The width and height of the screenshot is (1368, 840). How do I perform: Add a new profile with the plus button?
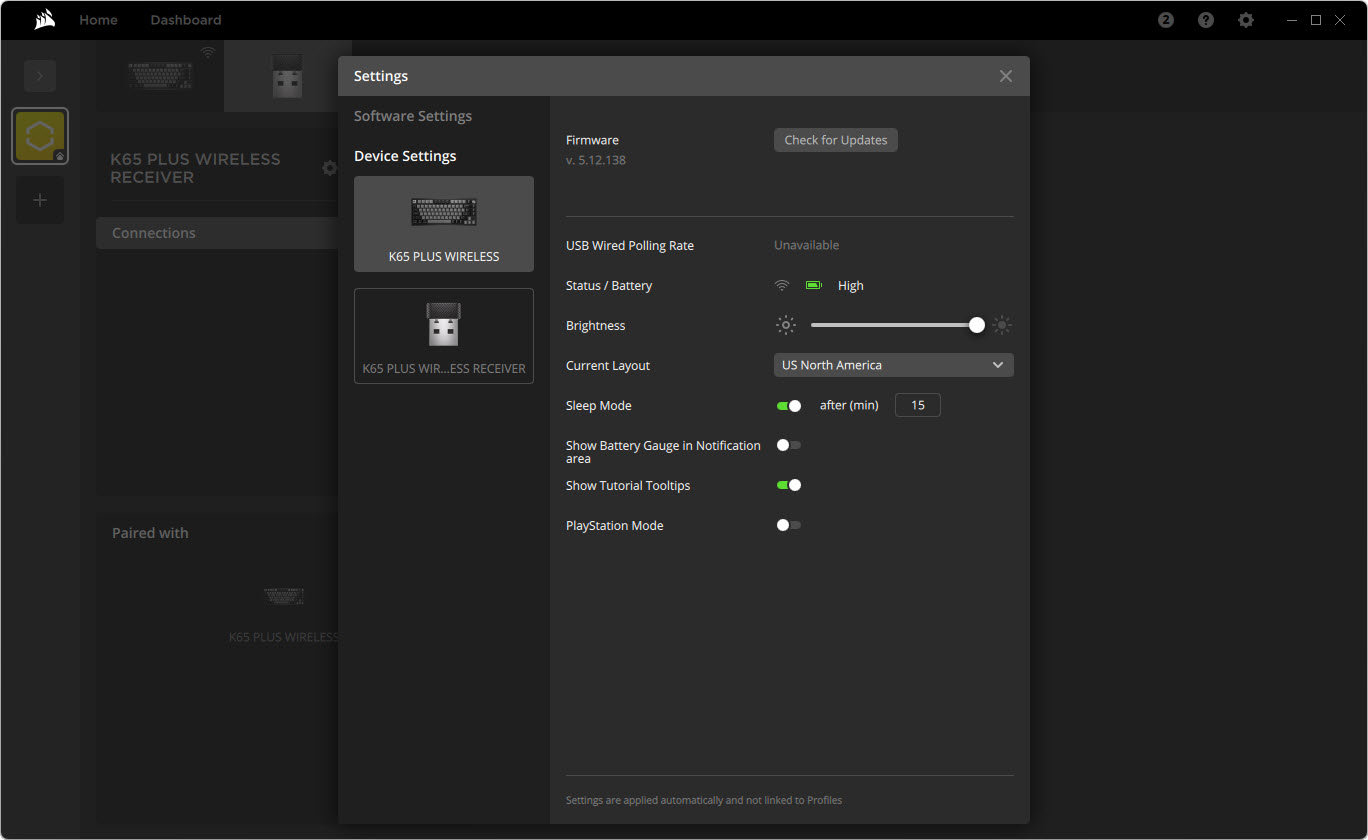click(x=40, y=200)
